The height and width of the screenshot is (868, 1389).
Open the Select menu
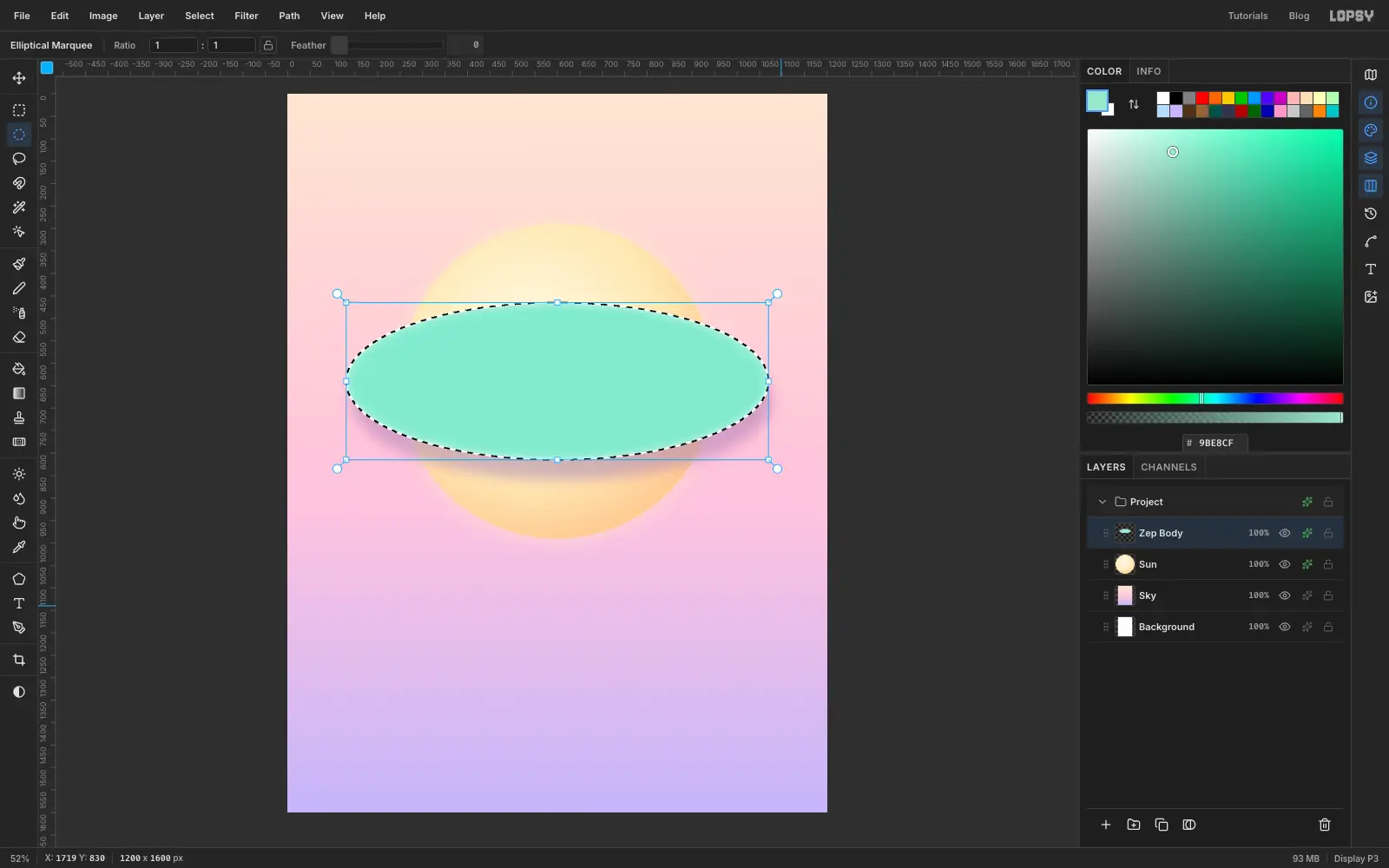pos(200,16)
